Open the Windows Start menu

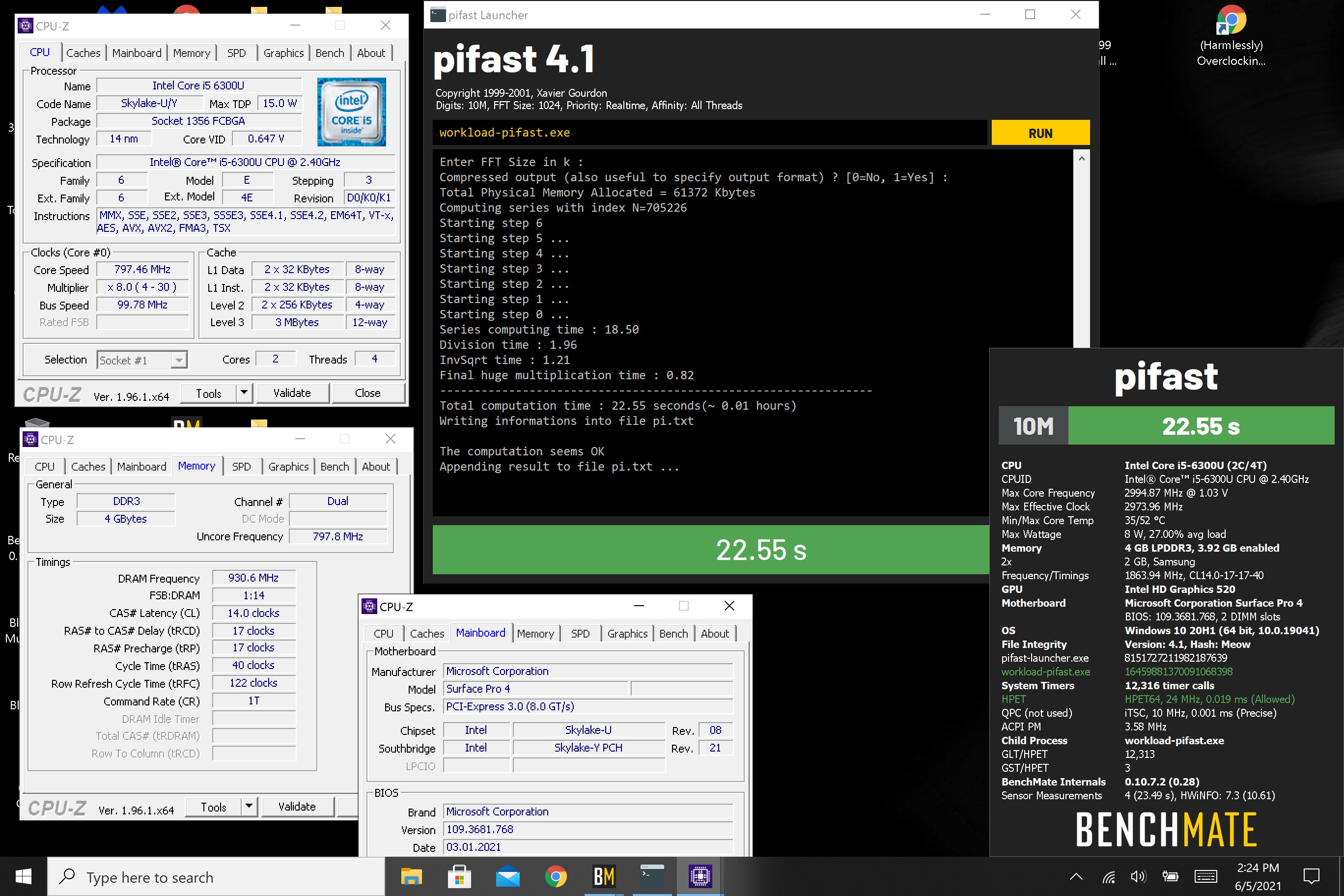tap(24, 876)
